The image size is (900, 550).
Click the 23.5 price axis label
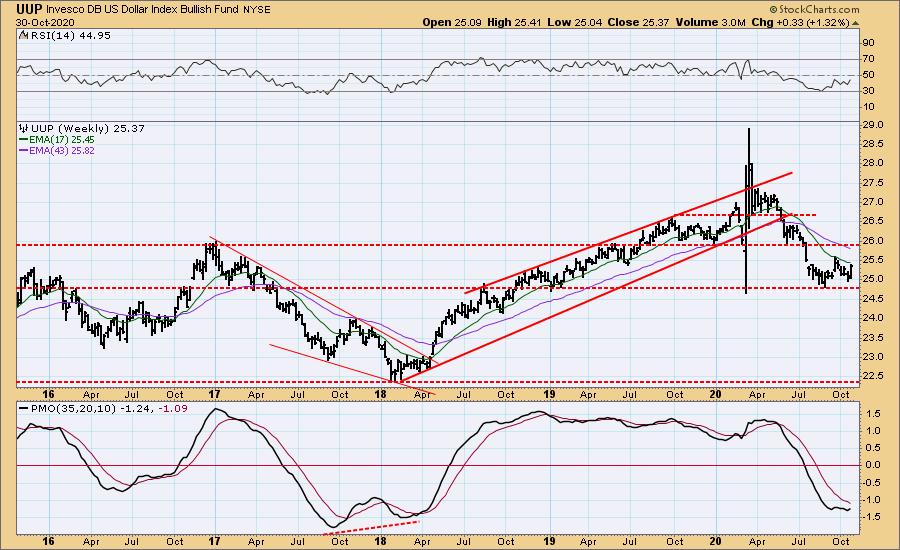click(871, 337)
